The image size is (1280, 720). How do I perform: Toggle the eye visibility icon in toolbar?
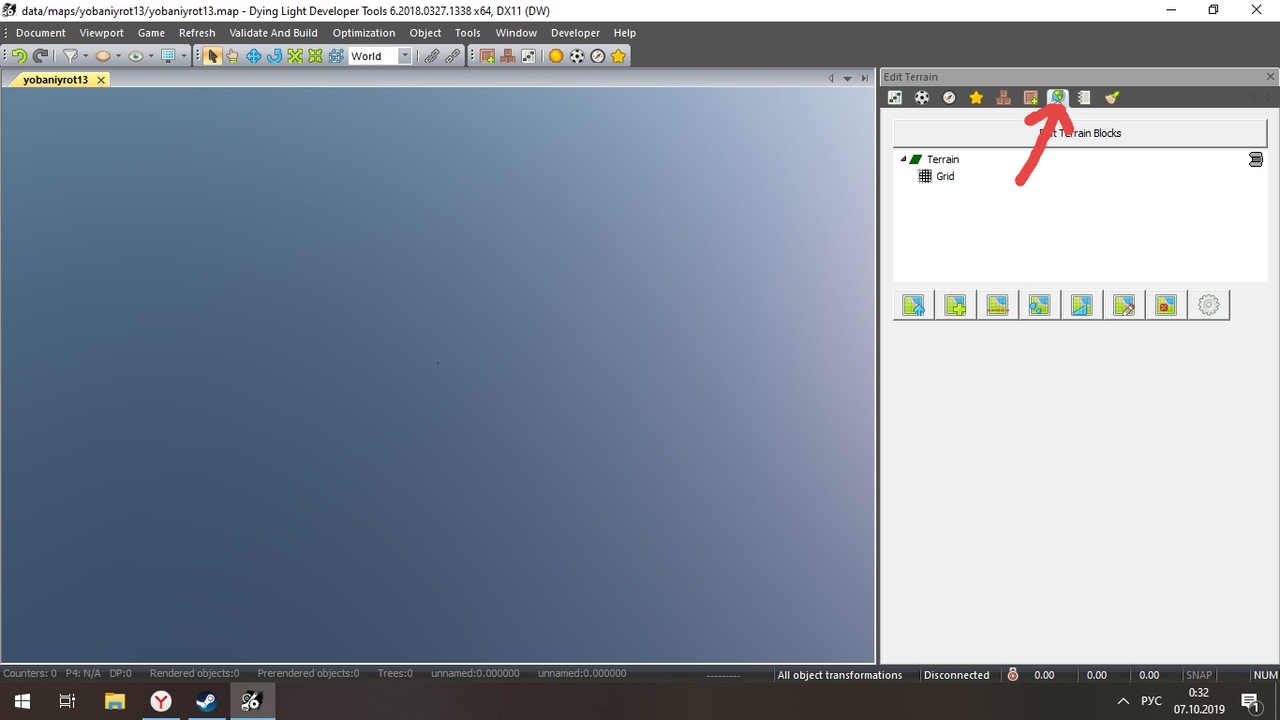[x=135, y=56]
